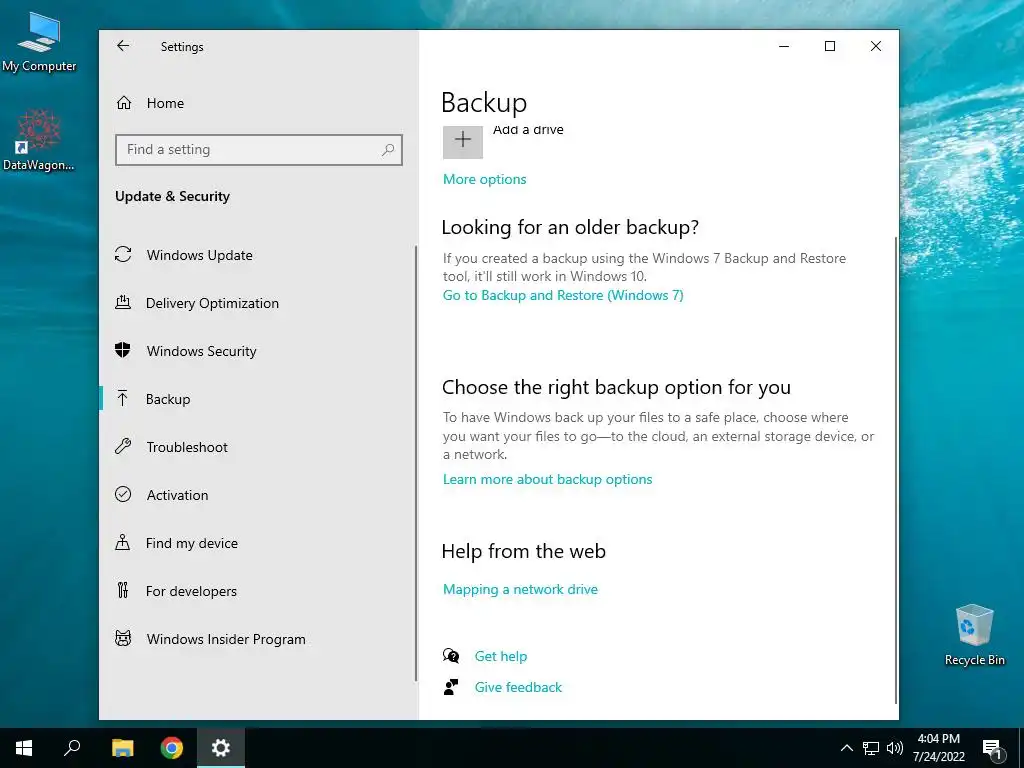This screenshot has height=768, width=1024.
Task: Click the Backup label in sidebar
Action: 168,399
